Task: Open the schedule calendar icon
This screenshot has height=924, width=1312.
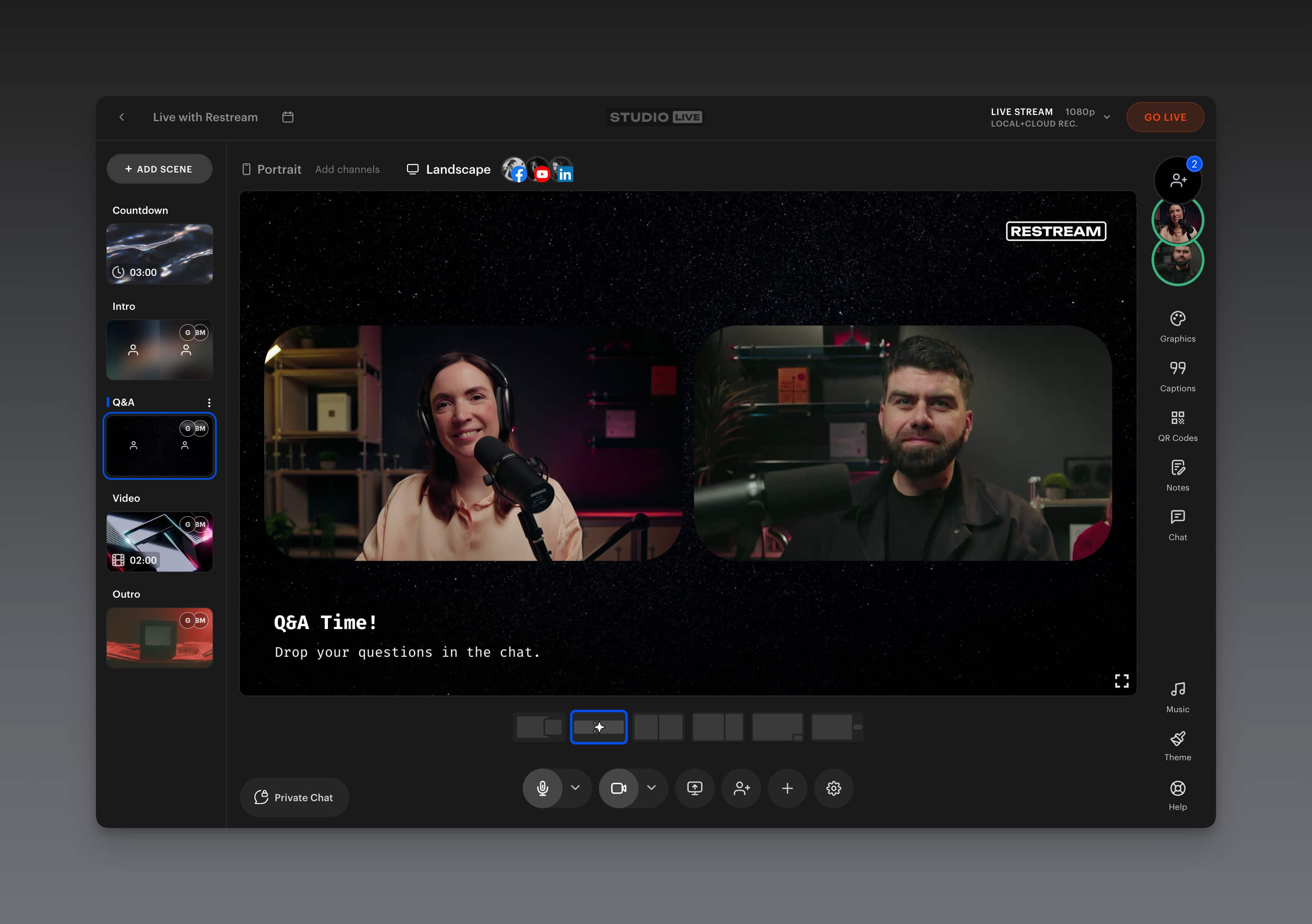Action: [x=288, y=117]
